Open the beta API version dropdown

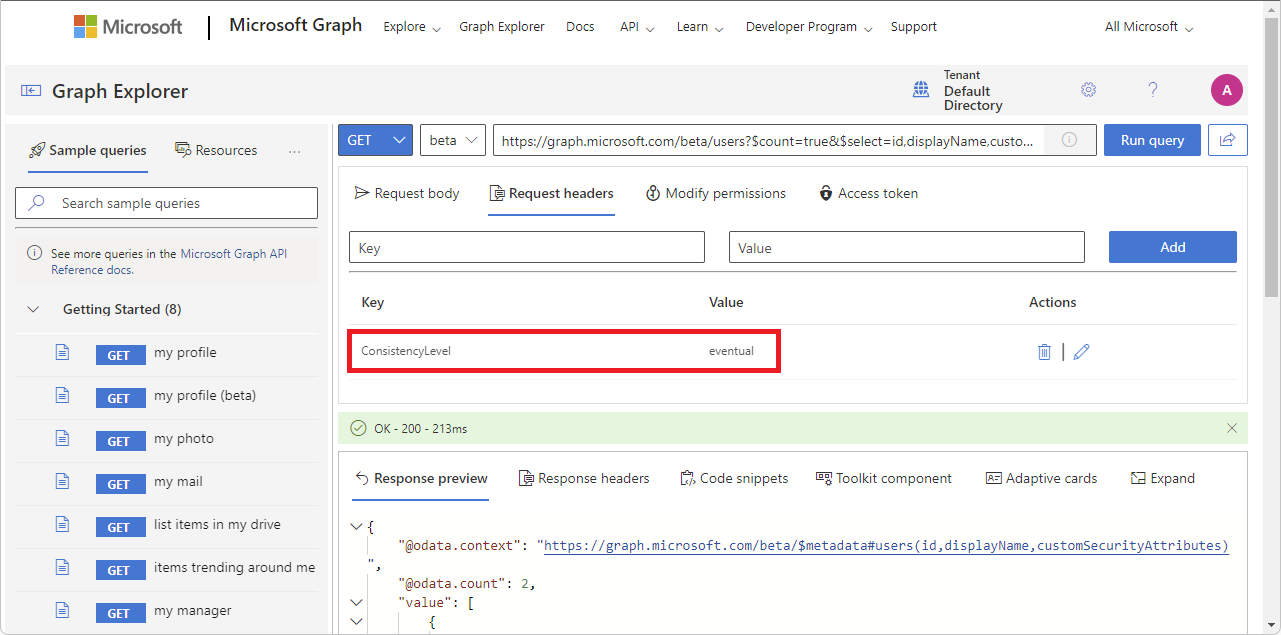point(453,140)
